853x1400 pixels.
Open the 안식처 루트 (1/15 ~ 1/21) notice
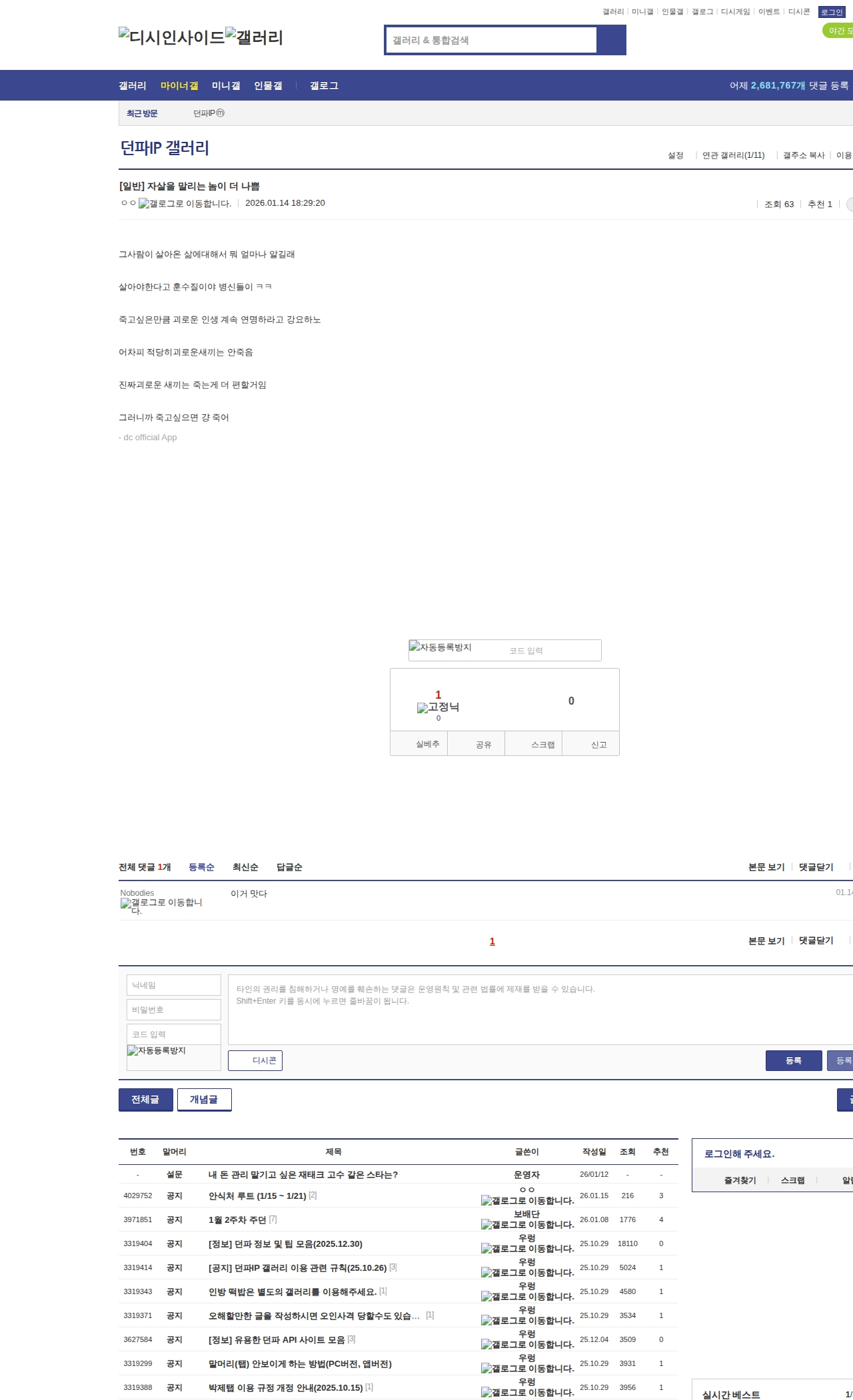(257, 1196)
